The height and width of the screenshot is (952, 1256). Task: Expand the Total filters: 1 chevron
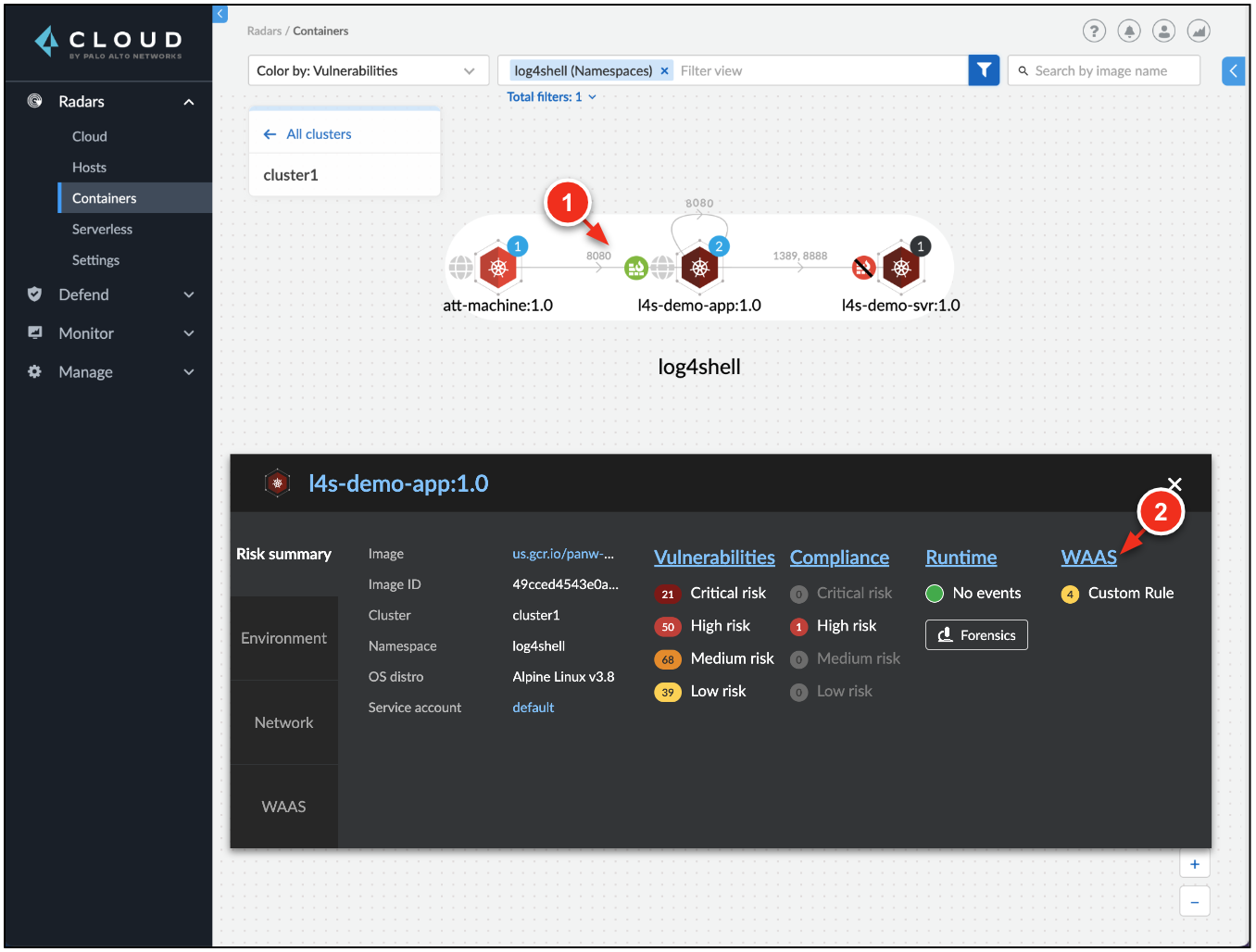pos(592,96)
